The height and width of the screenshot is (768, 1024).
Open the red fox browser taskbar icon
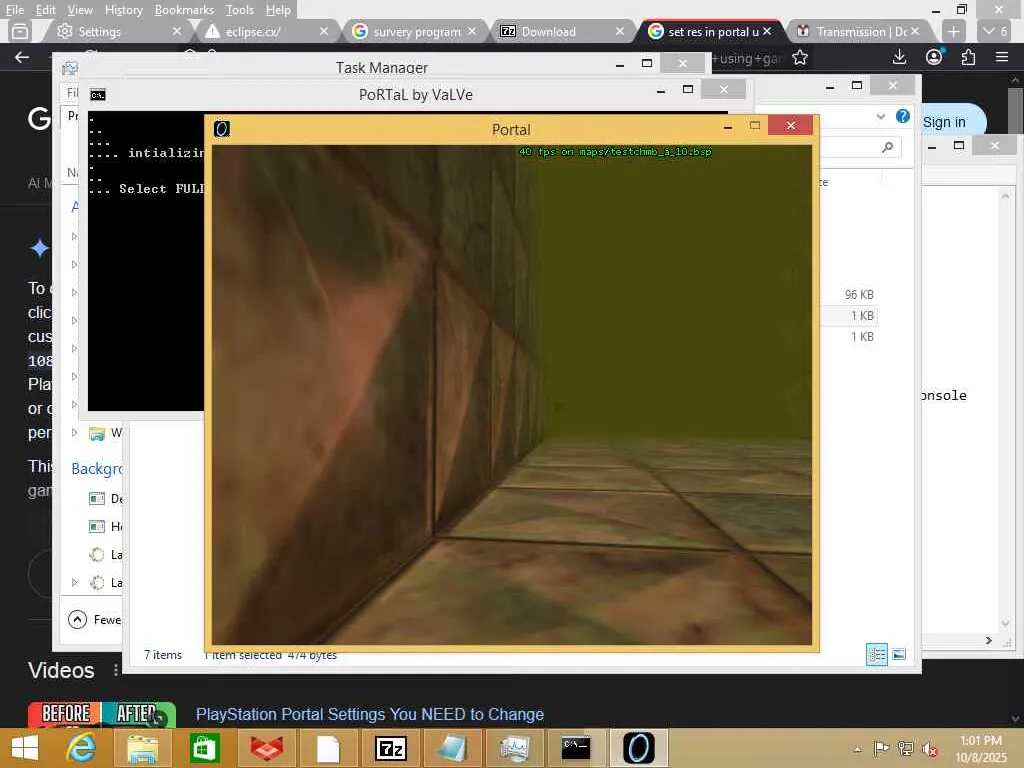coord(266,748)
